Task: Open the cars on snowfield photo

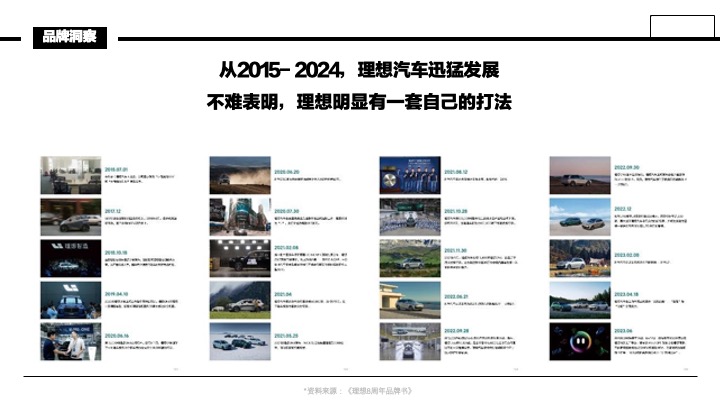Action: [240, 342]
